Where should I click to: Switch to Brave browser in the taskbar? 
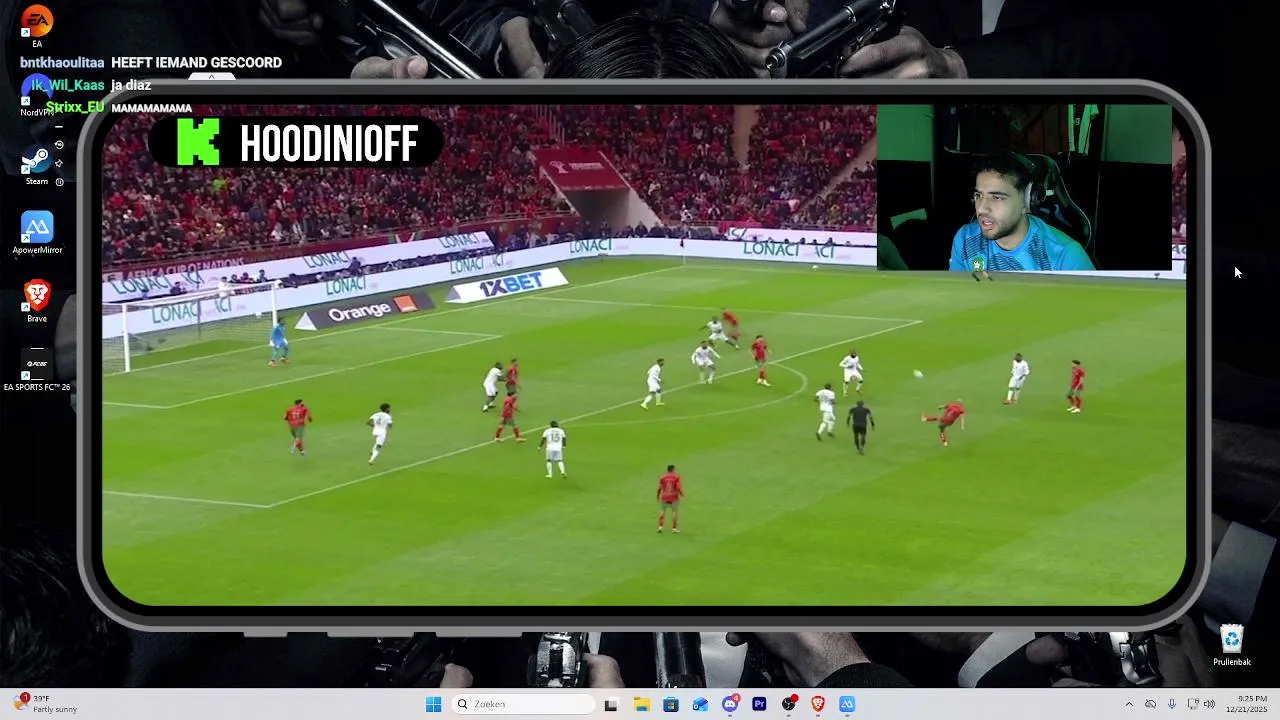[x=818, y=704]
